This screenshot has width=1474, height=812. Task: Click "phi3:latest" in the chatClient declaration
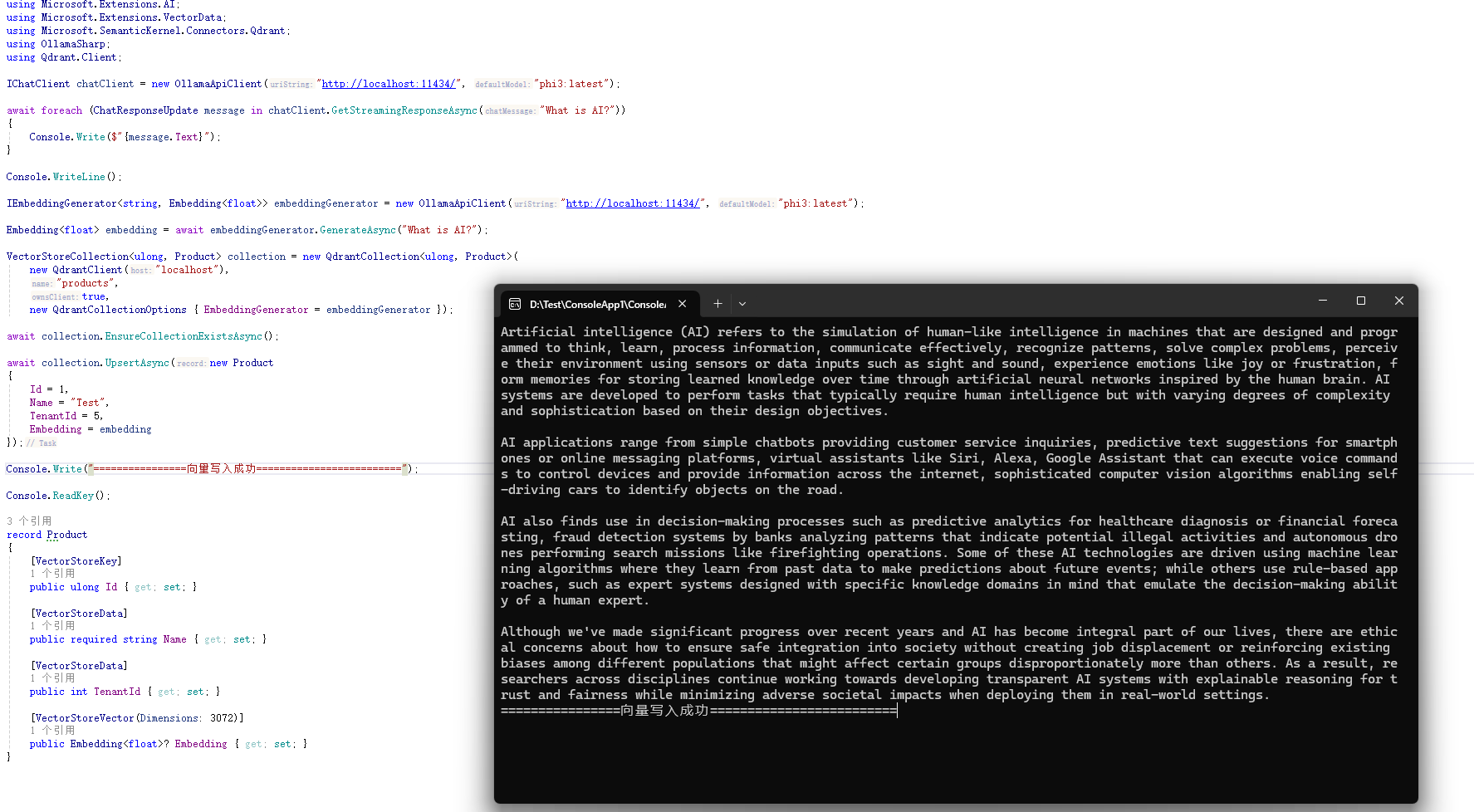click(x=572, y=84)
